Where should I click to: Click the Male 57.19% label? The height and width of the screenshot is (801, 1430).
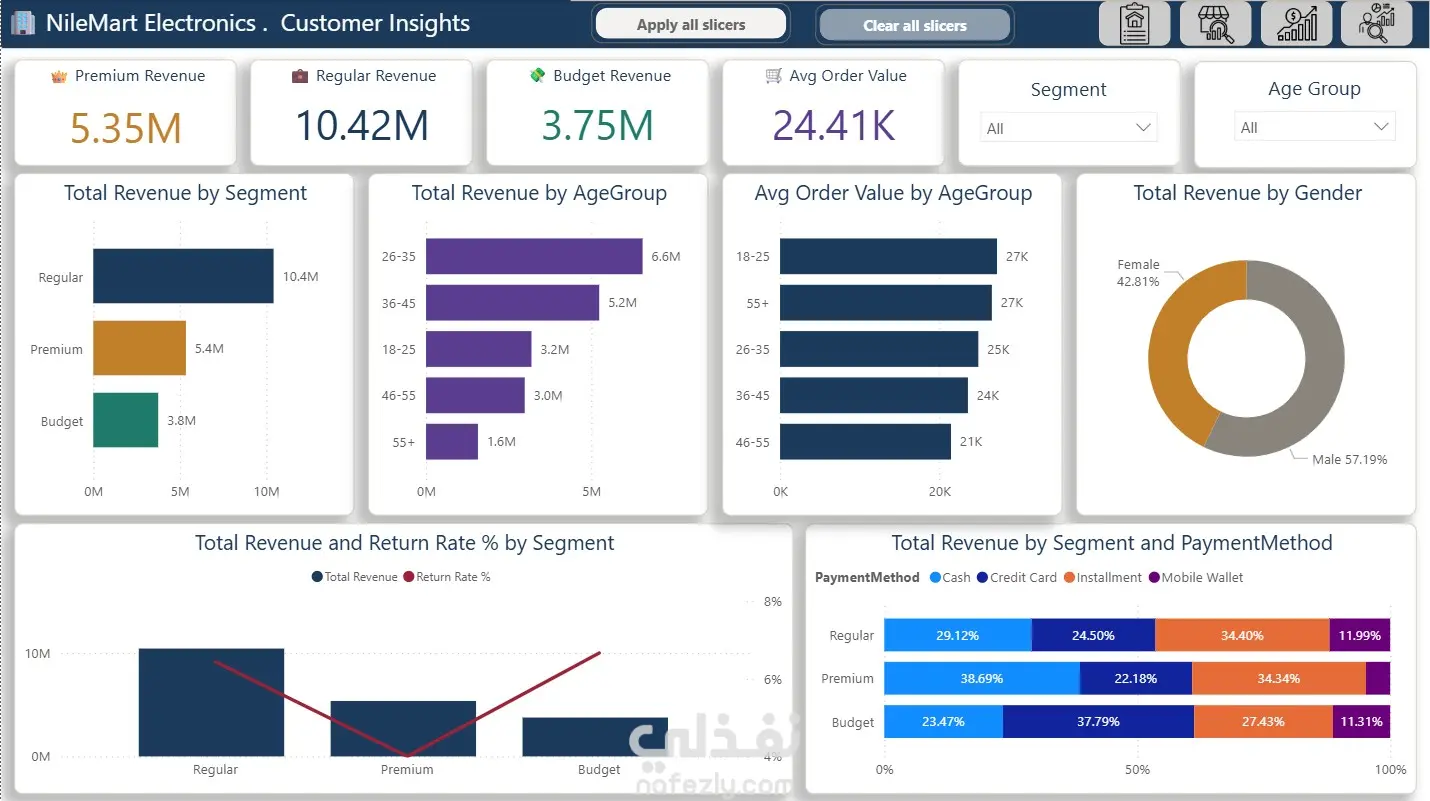[x=1350, y=460]
